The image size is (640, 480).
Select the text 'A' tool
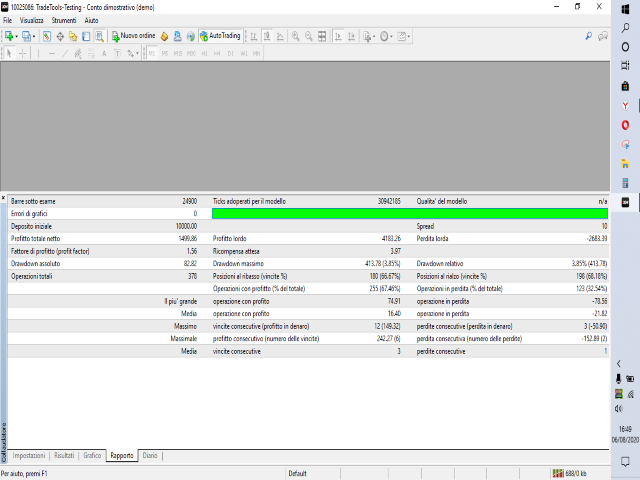click(104, 53)
